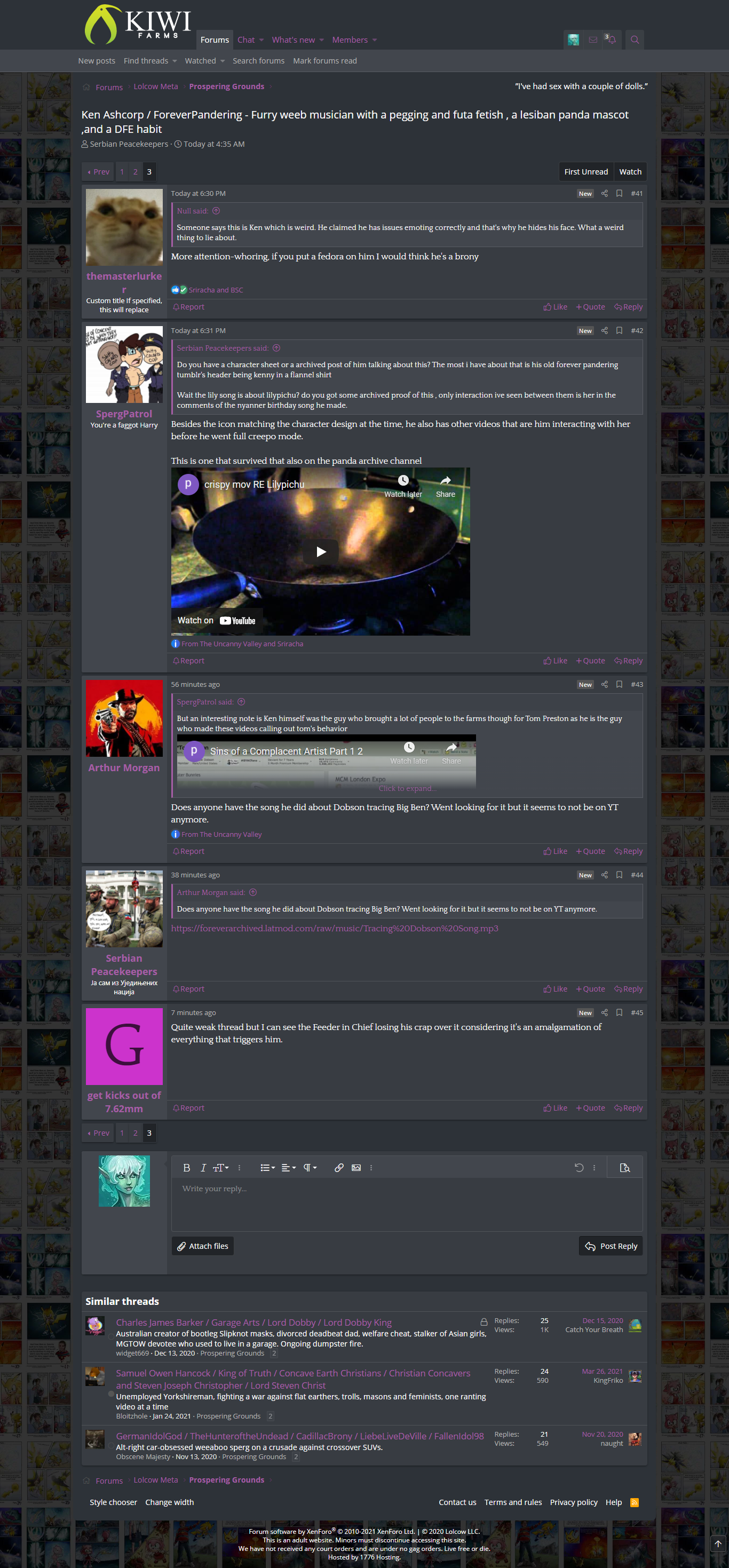
Task: Click into the Write your reply field
Action: click(x=407, y=1205)
